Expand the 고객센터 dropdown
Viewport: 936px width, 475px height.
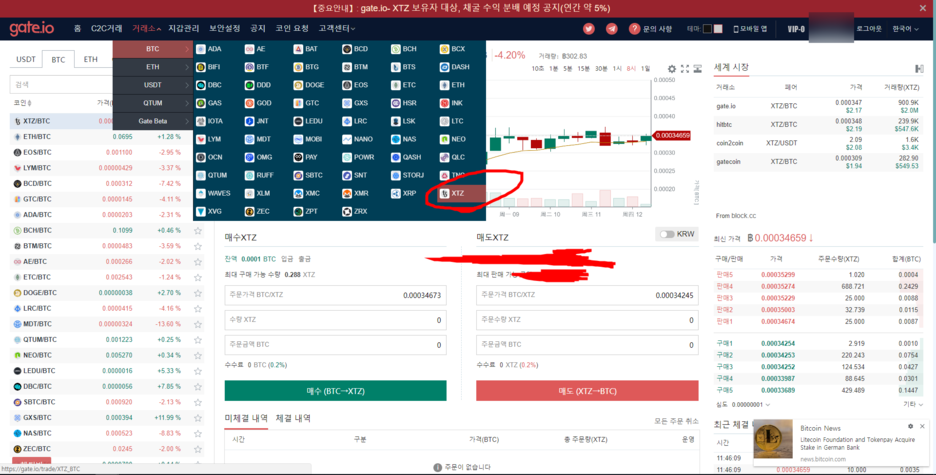click(x=337, y=29)
